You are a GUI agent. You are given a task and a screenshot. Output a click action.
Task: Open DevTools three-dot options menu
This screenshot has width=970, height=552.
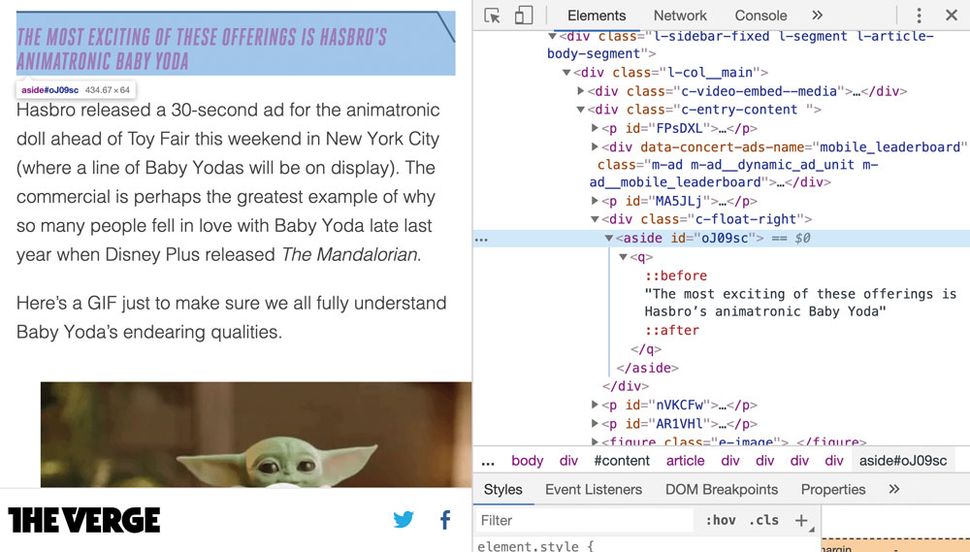pos(919,15)
